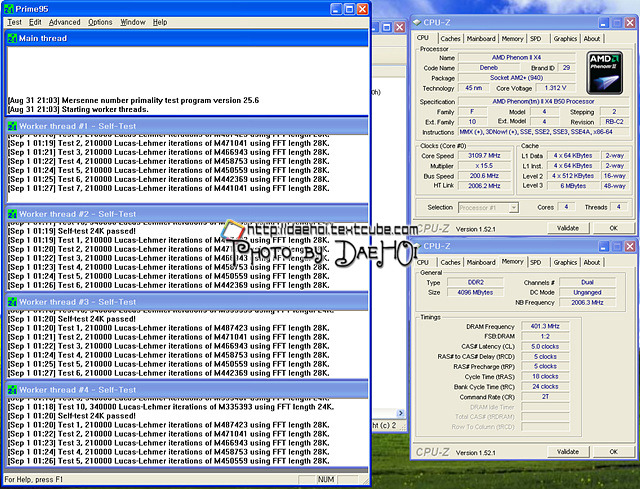
Task: Open the Edit menu in Prime95
Action: click(35, 22)
